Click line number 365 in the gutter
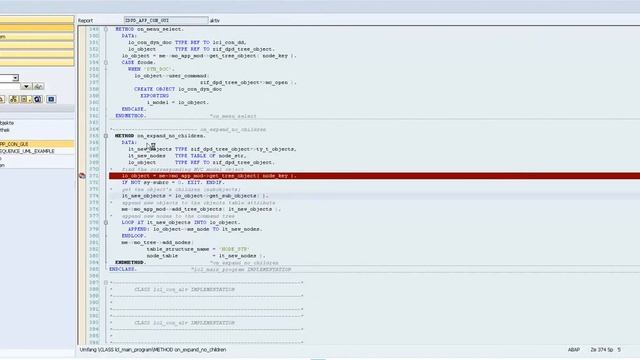This screenshot has width=640, height=360. [x=94, y=136]
